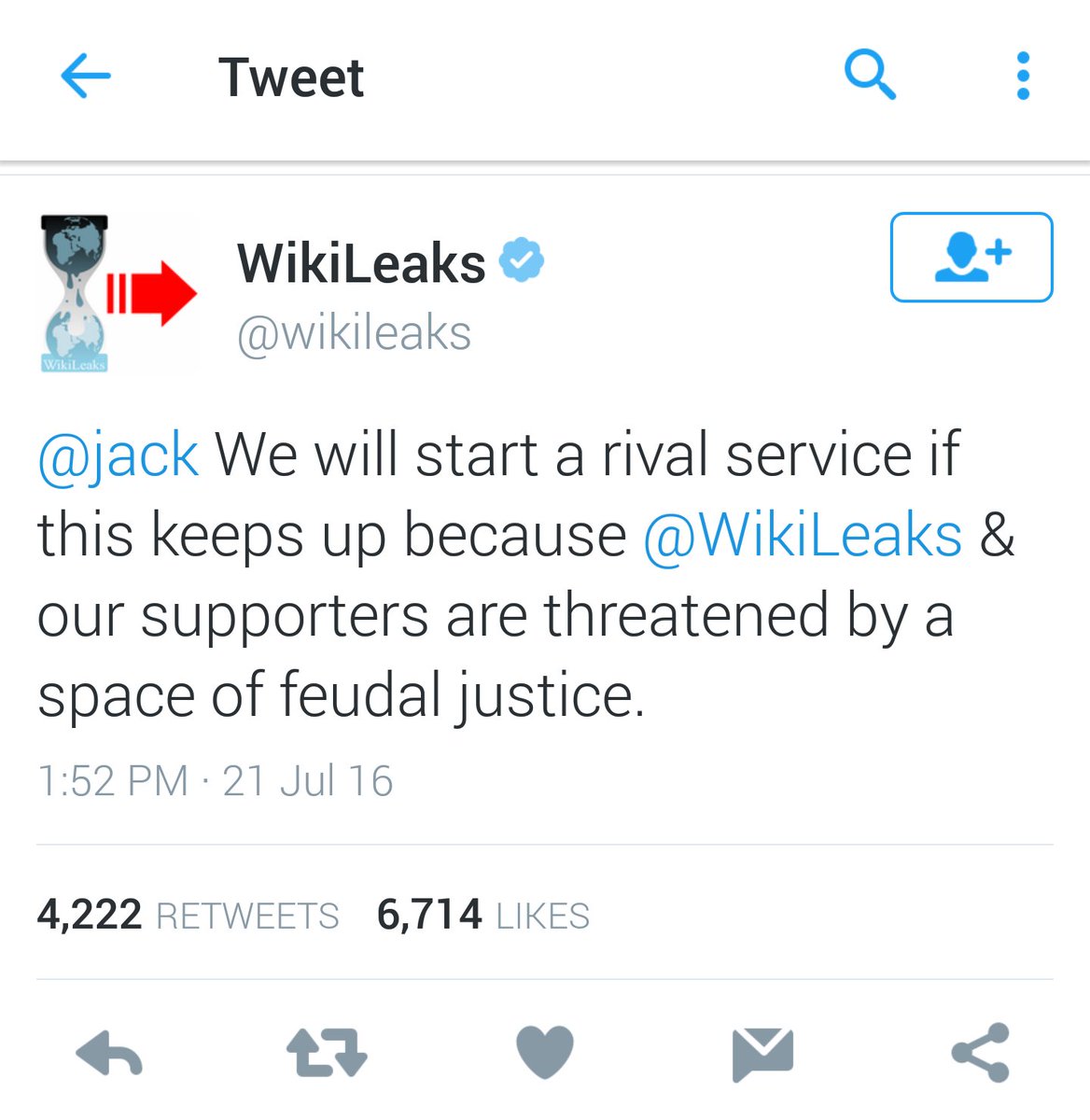This screenshot has width=1090, height=1120.
Task: Open the WikiLeaks profile picture
Action: 119,293
